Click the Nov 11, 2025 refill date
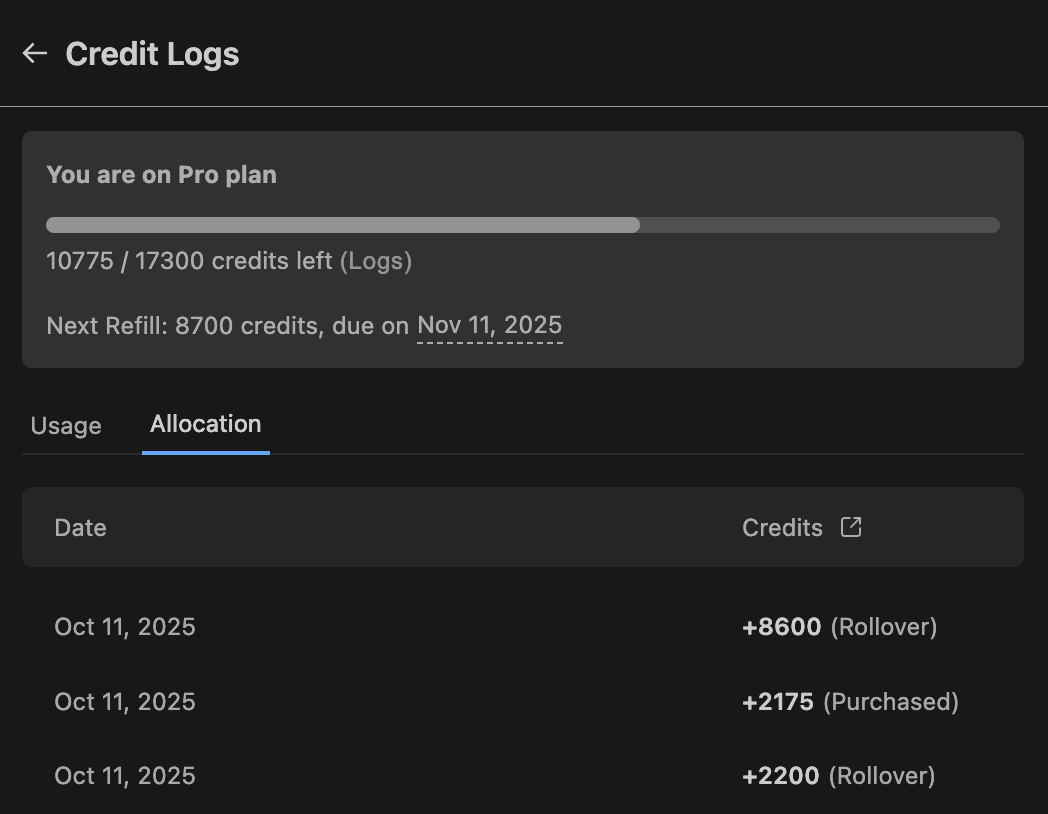 [489, 325]
